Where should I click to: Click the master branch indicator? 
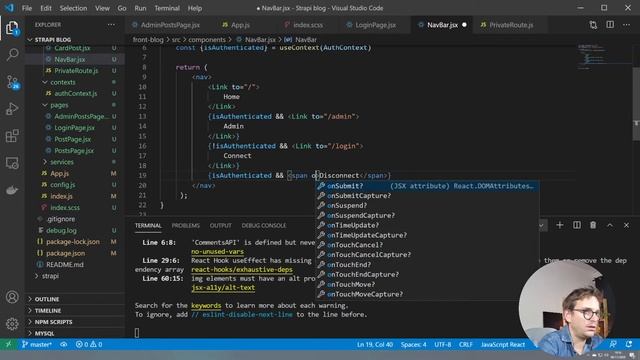37,344
